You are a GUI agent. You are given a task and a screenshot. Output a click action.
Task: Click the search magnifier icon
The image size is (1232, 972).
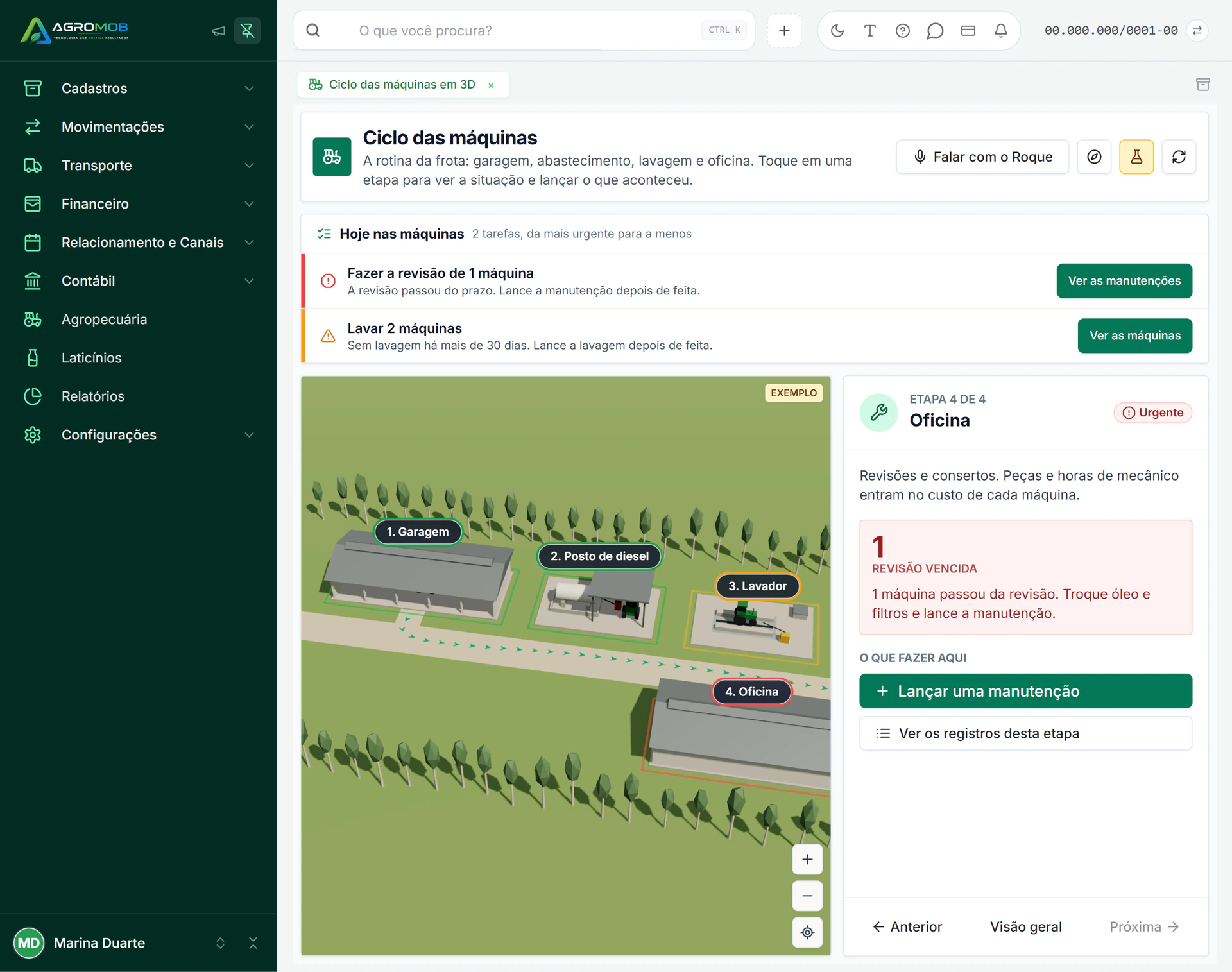point(312,30)
